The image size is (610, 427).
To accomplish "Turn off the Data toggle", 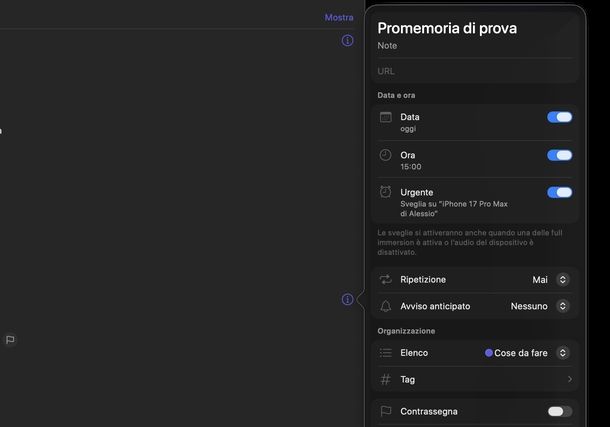I will tap(559, 117).
